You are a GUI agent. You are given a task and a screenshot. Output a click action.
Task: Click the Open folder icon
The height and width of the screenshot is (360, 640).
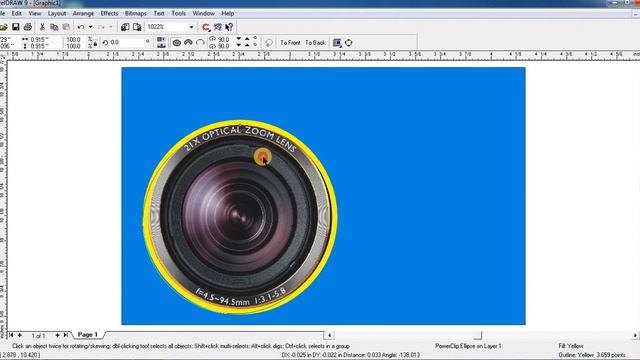coord(4,27)
